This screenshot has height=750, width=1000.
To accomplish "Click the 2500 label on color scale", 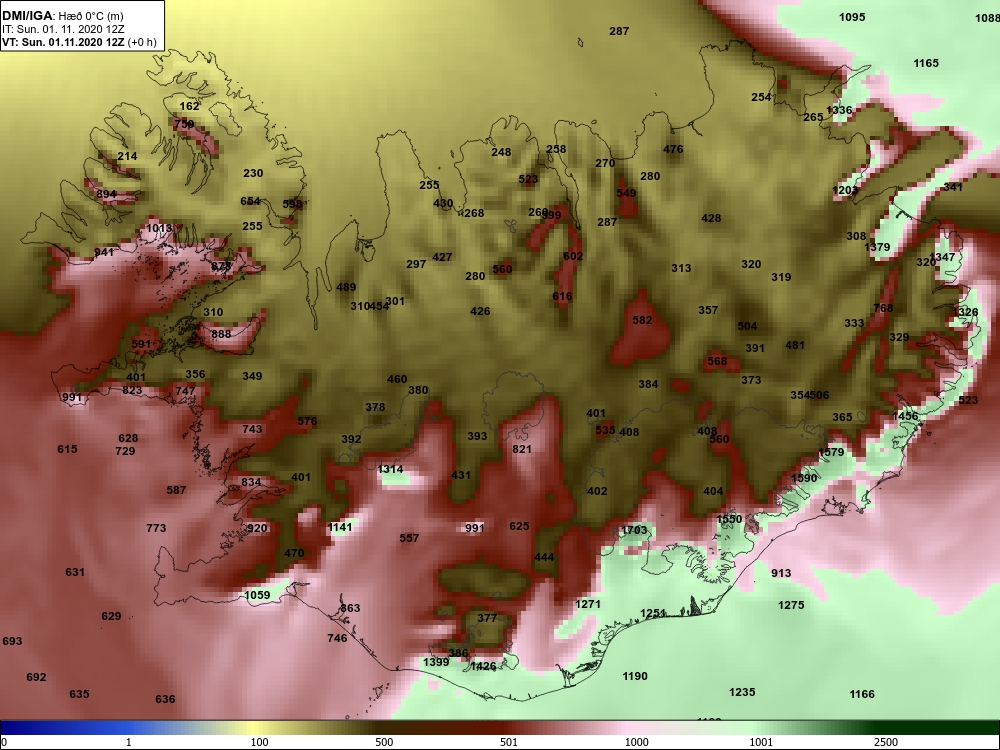I will [x=886, y=742].
